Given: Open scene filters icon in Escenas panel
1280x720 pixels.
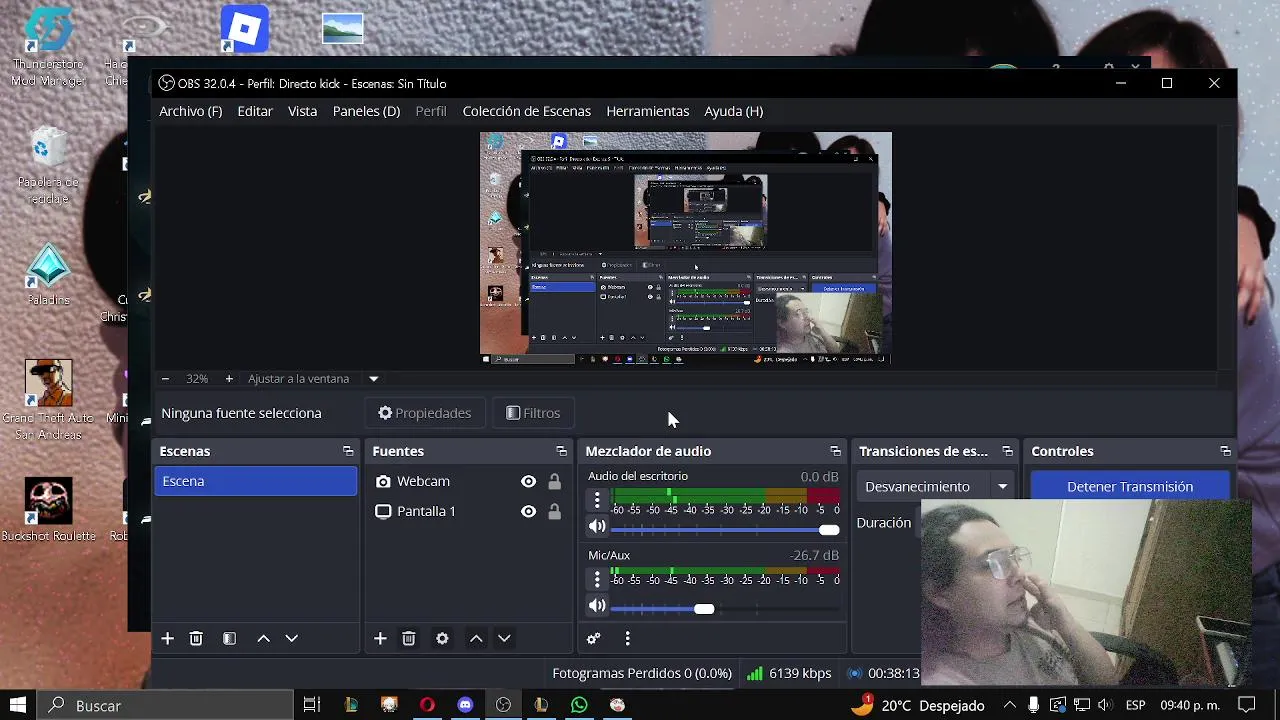Looking at the screenshot, I should pyautogui.click(x=229, y=638).
